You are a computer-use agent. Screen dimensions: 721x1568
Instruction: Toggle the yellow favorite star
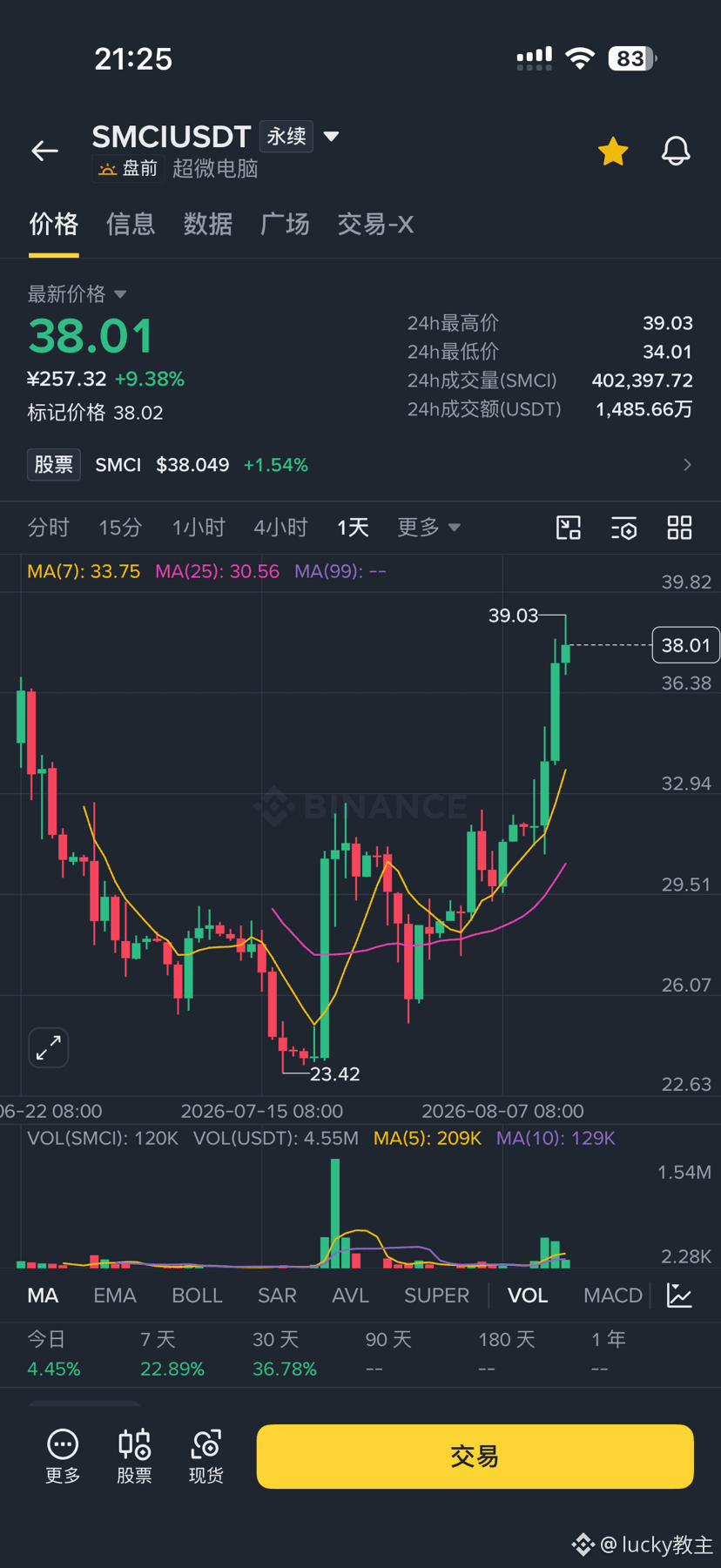[613, 151]
